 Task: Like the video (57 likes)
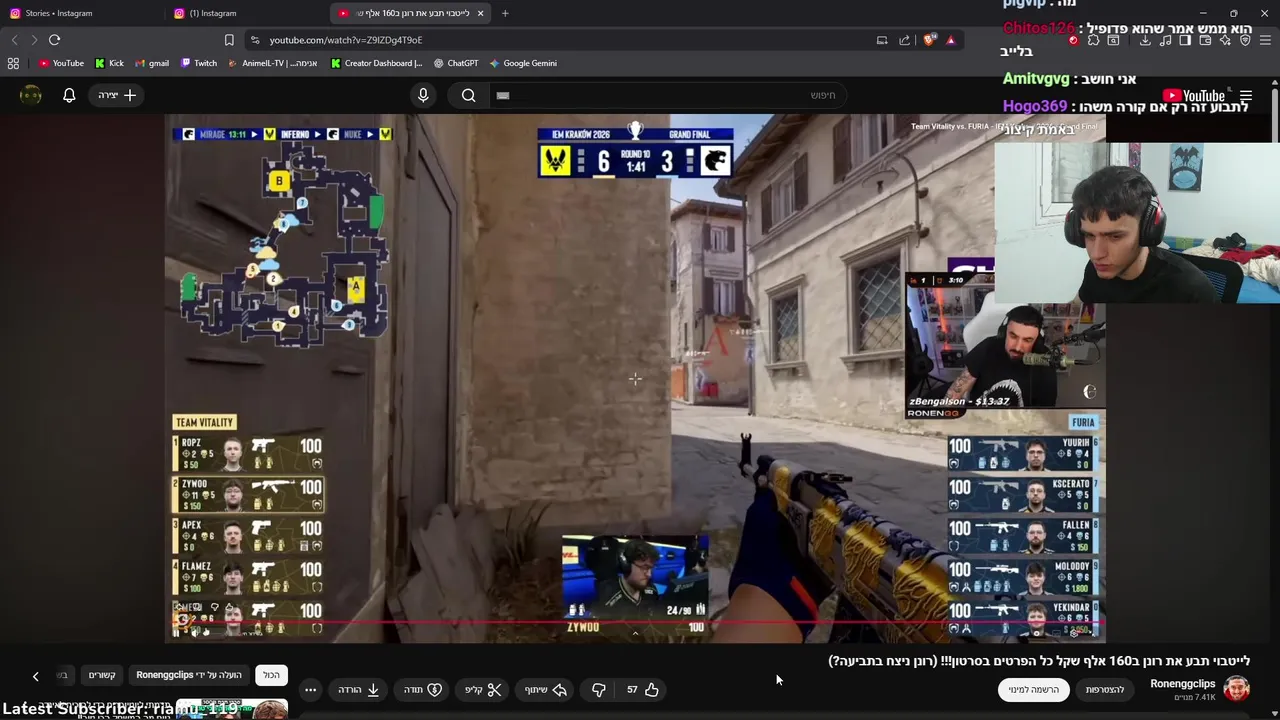642,690
